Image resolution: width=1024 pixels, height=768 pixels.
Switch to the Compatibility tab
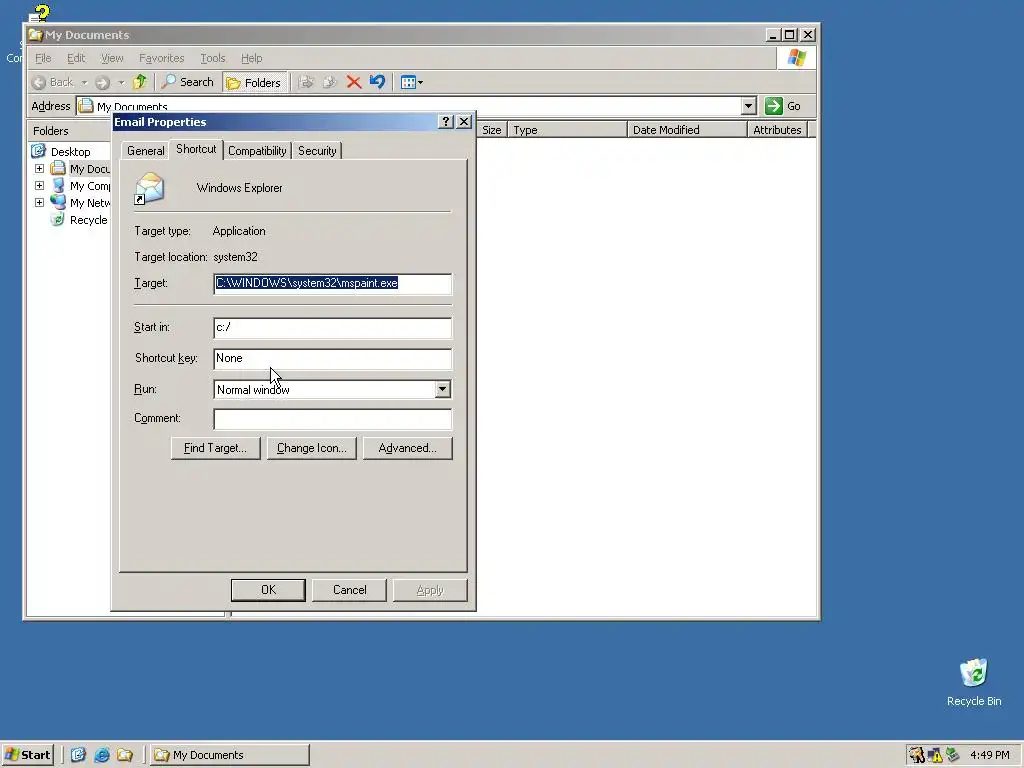[257, 151]
